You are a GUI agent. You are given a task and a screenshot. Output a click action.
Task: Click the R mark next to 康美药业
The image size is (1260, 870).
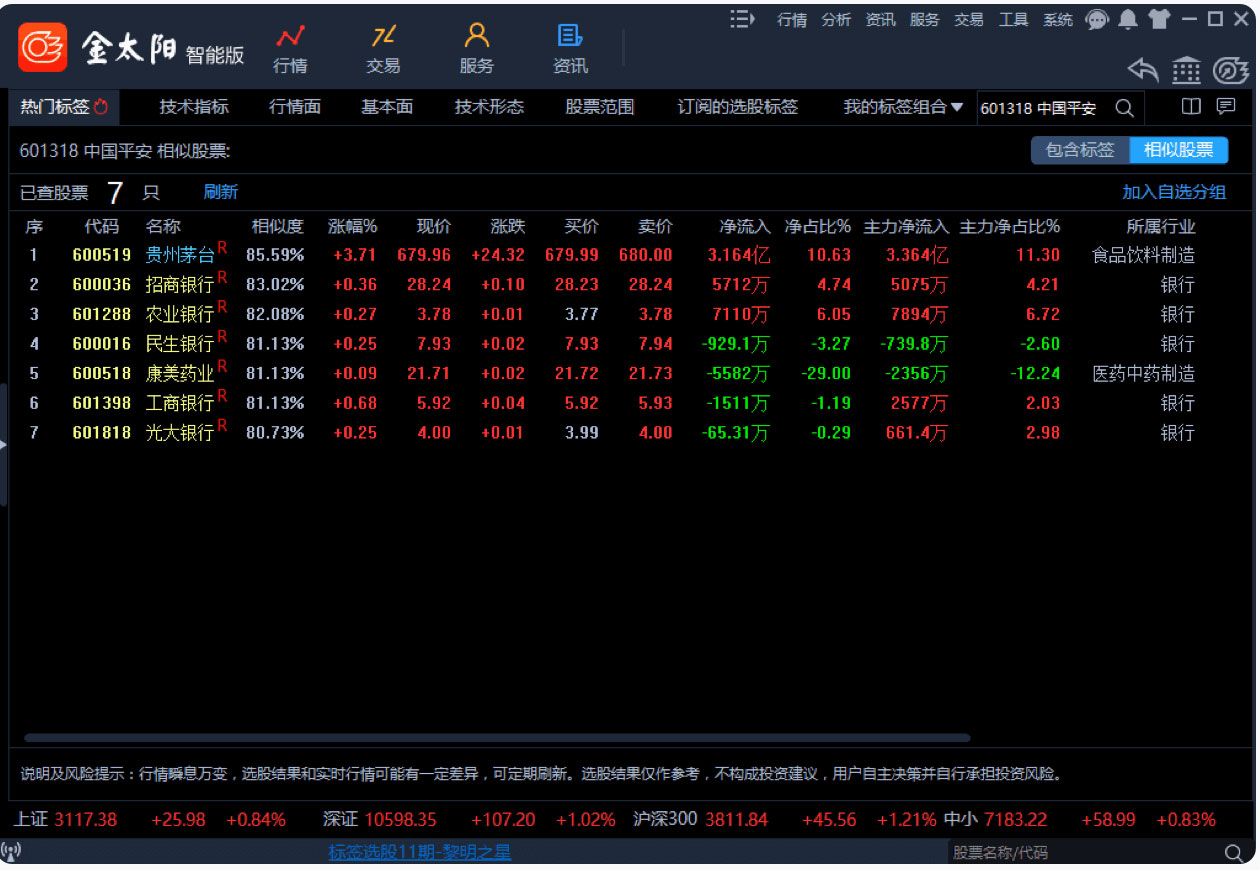point(222,366)
